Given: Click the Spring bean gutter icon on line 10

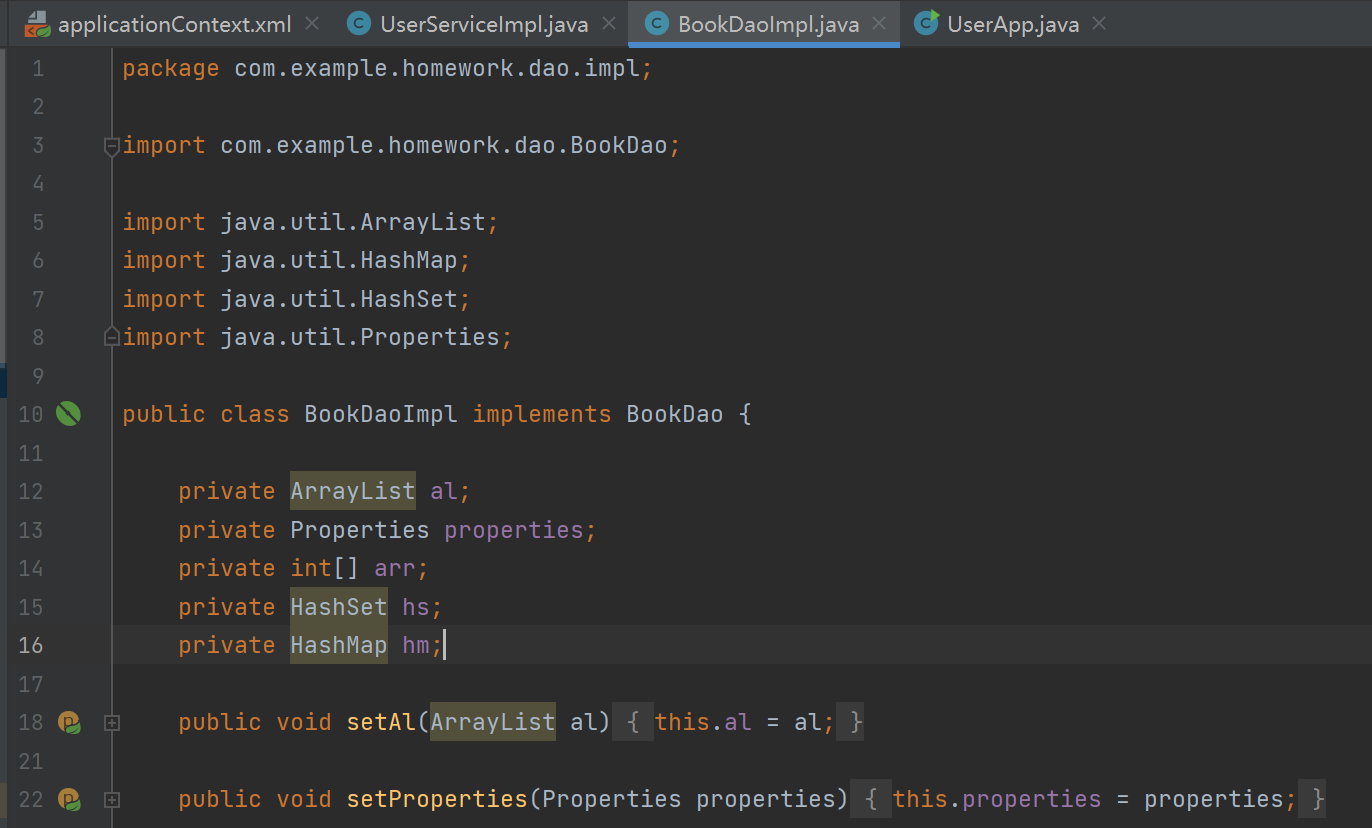Looking at the screenshot, I should coord(68,414).
